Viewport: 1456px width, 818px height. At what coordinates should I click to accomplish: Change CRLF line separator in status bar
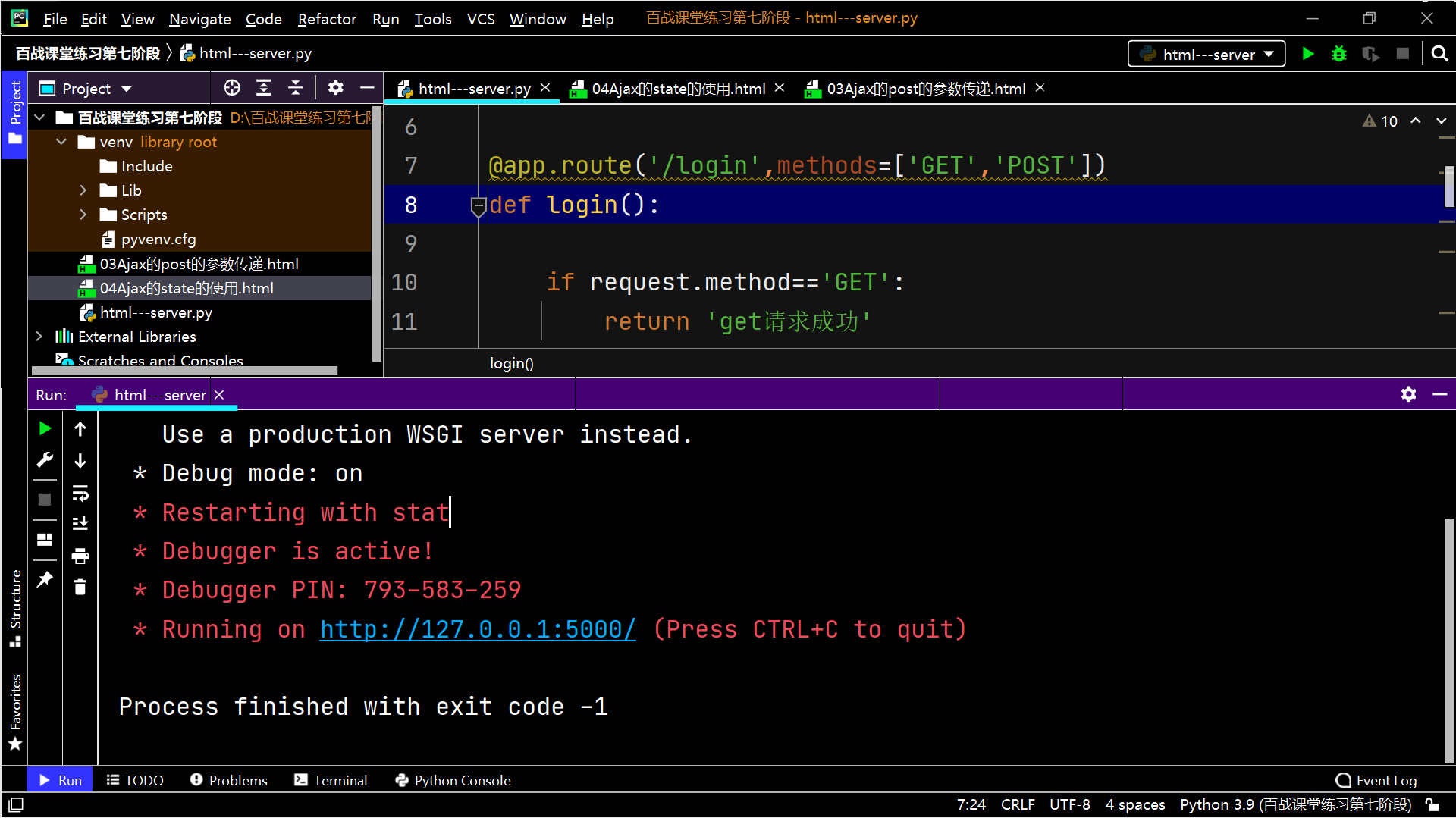pos(1018,804)
